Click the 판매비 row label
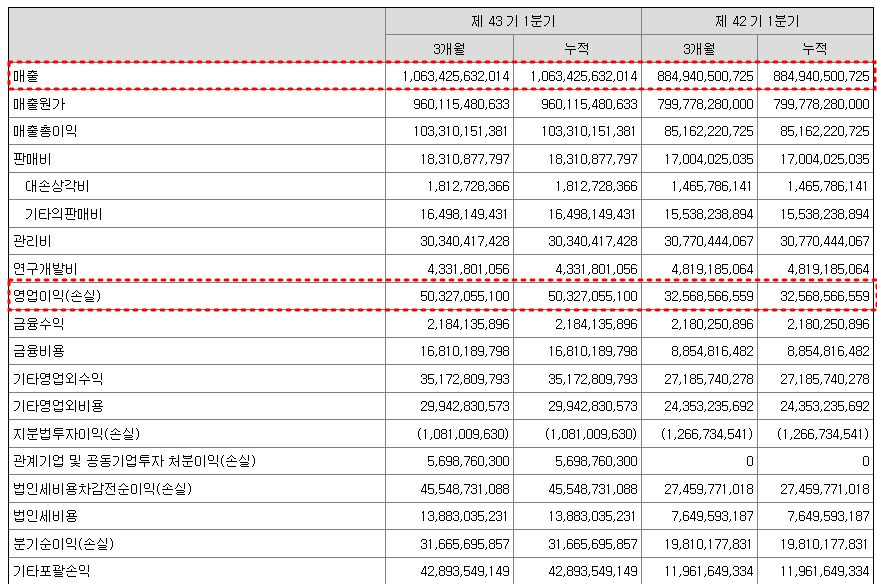The height and width of the screenshot is (584, 877). [x=28, y=156]
